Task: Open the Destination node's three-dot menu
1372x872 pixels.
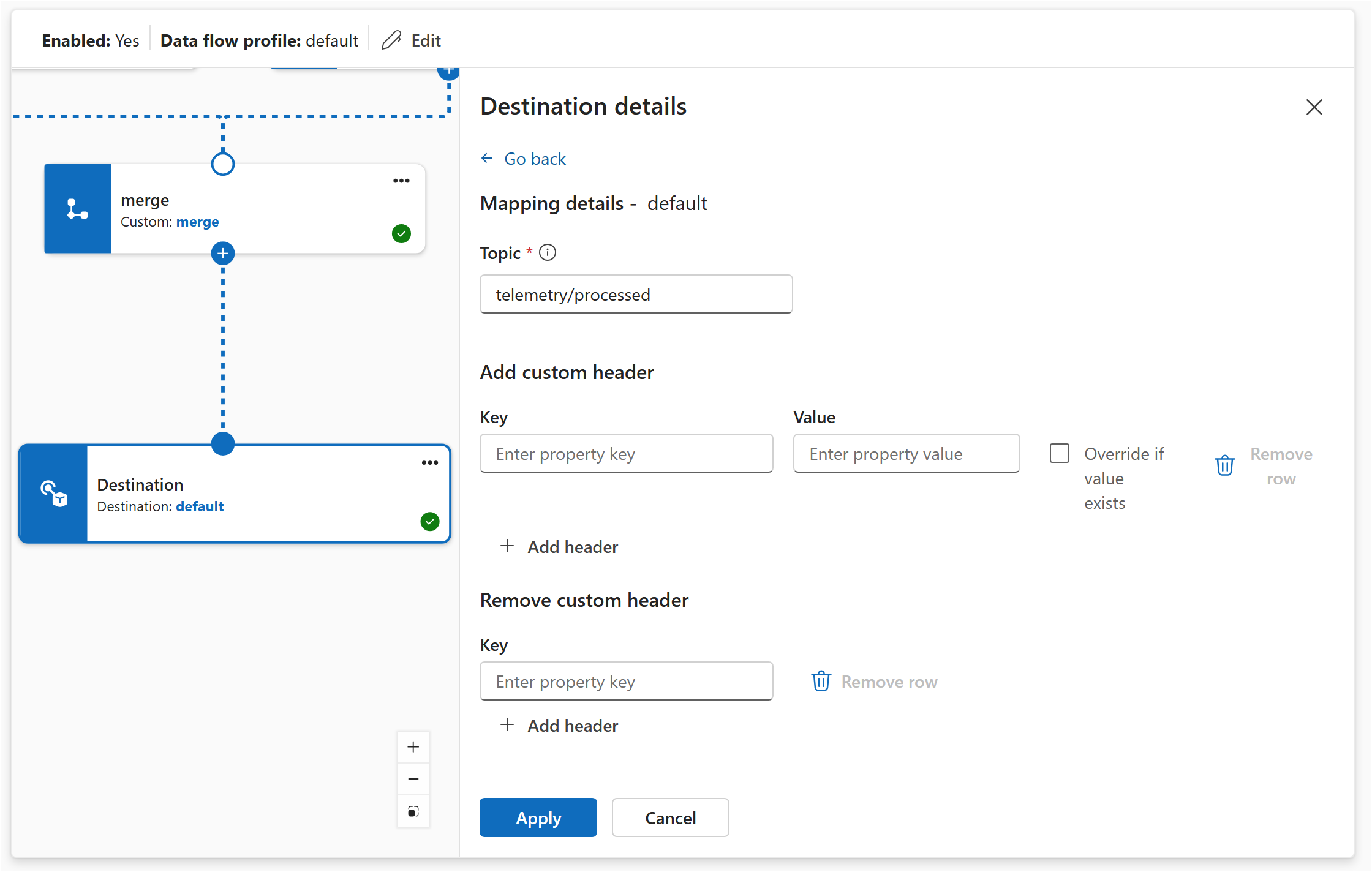Action: tap(430, 462)
